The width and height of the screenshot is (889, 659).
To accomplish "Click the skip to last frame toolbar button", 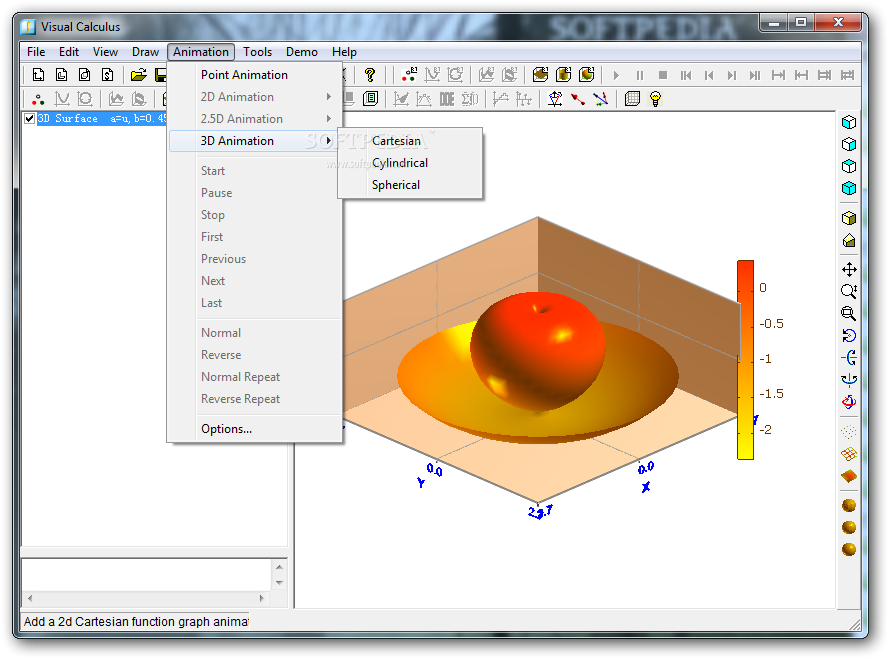I will [755, 75].
